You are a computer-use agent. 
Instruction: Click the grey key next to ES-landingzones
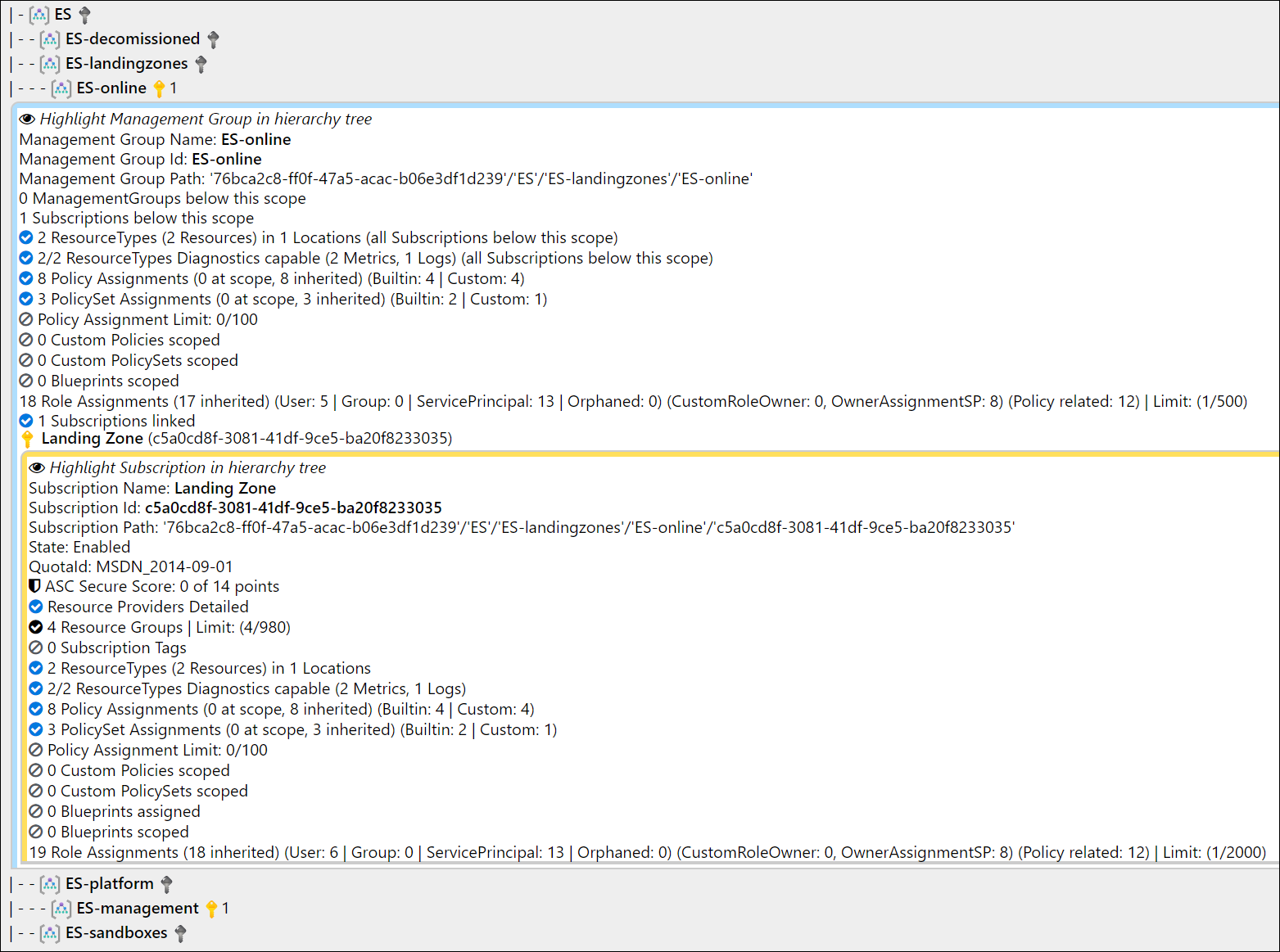point(201,64)
